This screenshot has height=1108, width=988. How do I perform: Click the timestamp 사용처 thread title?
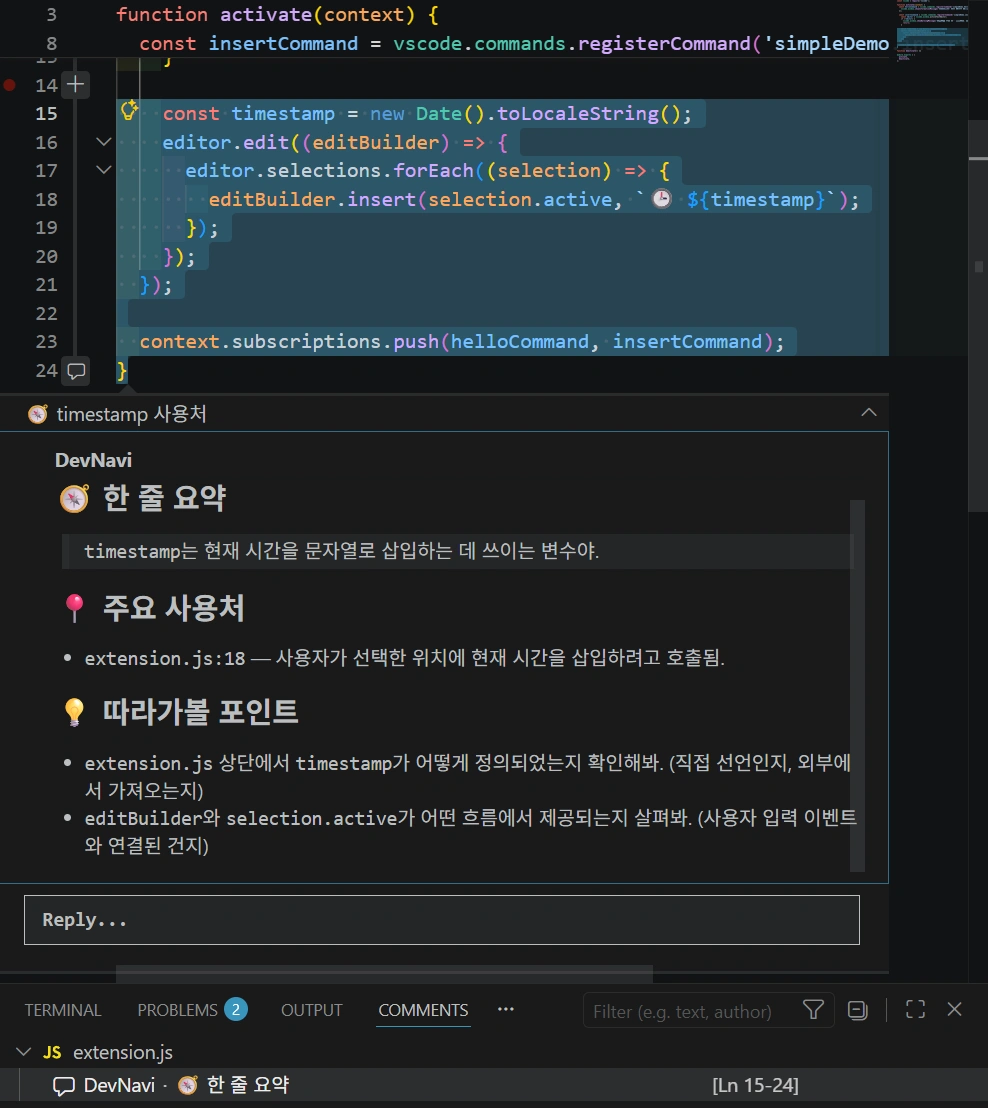[131, 413]
